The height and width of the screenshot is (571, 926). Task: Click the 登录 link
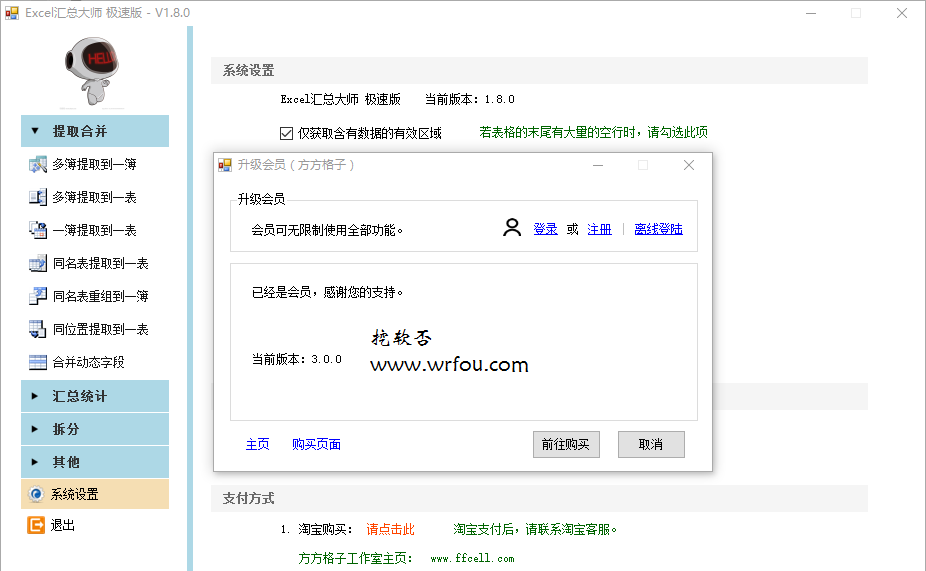(545, 229)
